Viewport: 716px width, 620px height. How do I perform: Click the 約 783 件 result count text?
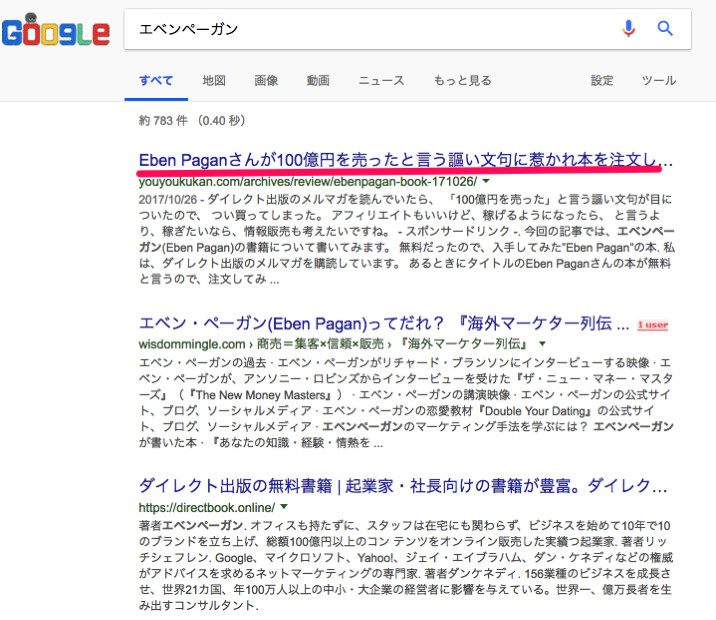pos(163,121)
